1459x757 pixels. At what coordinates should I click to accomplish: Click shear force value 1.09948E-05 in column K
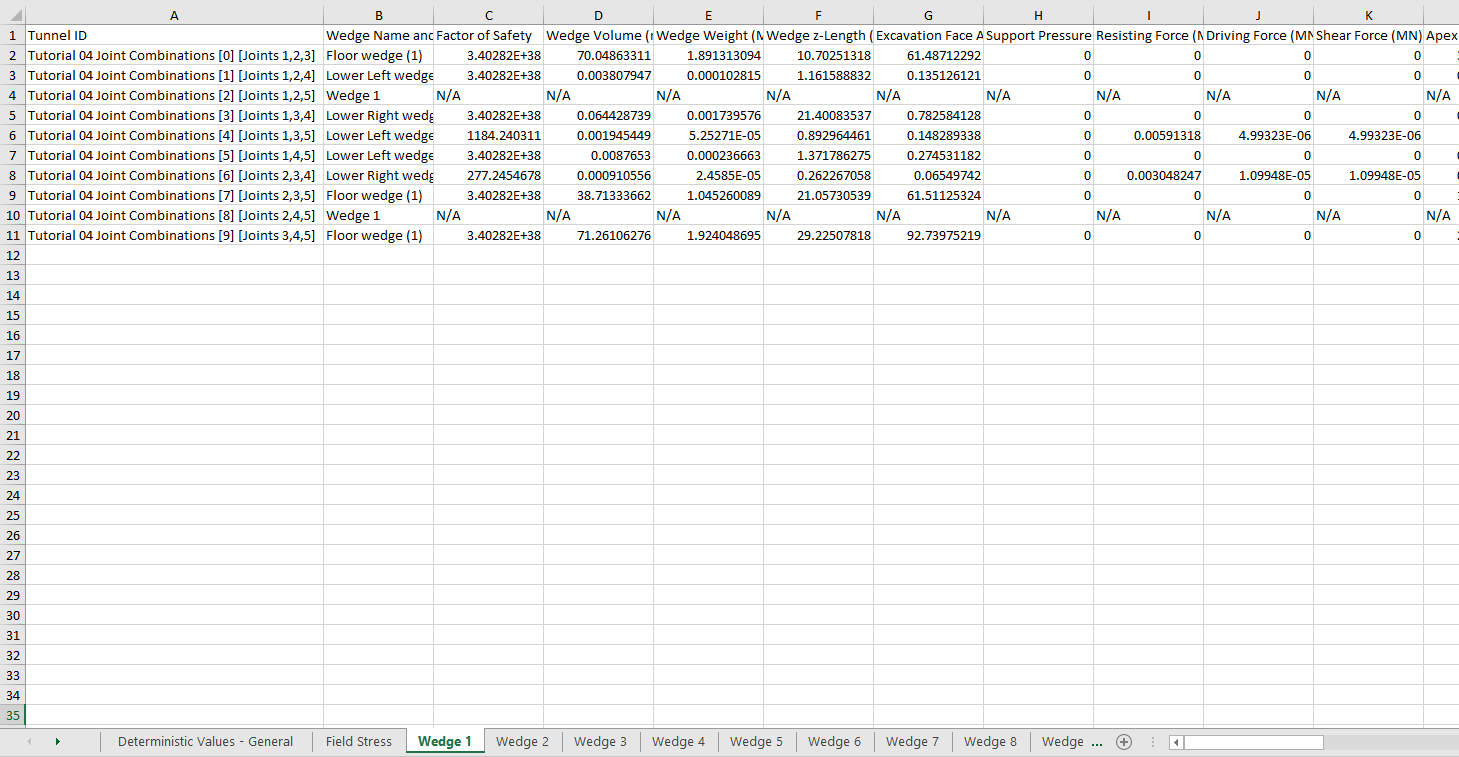[1368, 175]
